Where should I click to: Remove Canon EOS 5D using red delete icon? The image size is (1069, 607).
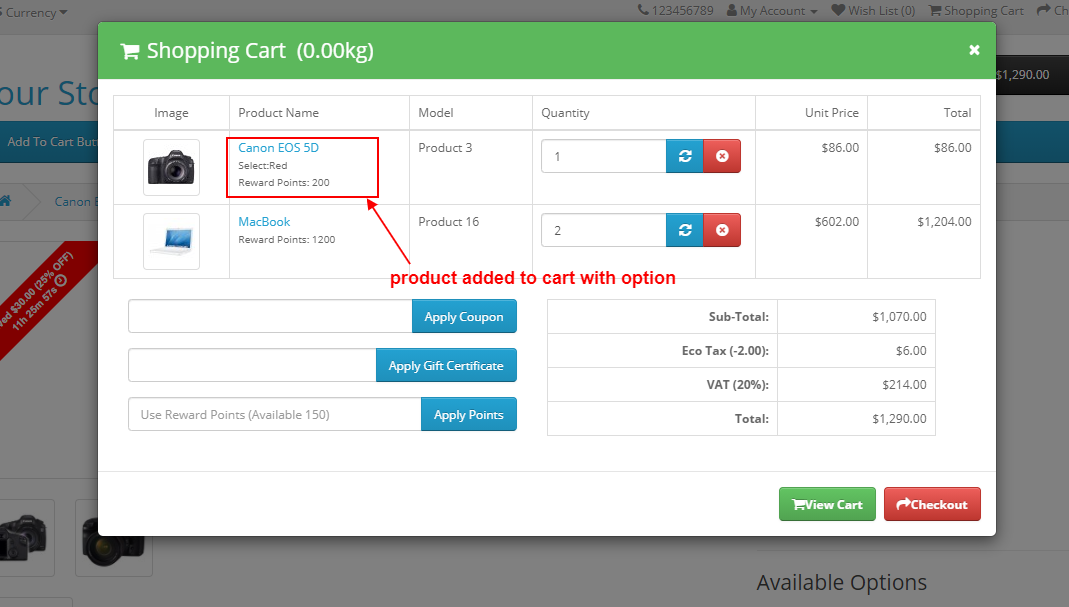(x=722, y=156)
